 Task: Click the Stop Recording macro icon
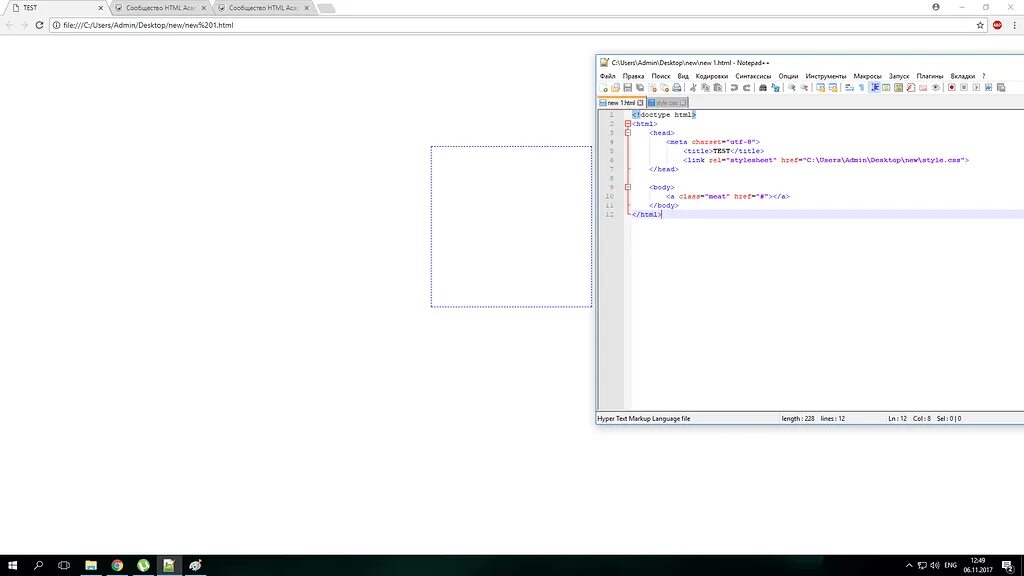pyautogui.click(x=964, y=88)
